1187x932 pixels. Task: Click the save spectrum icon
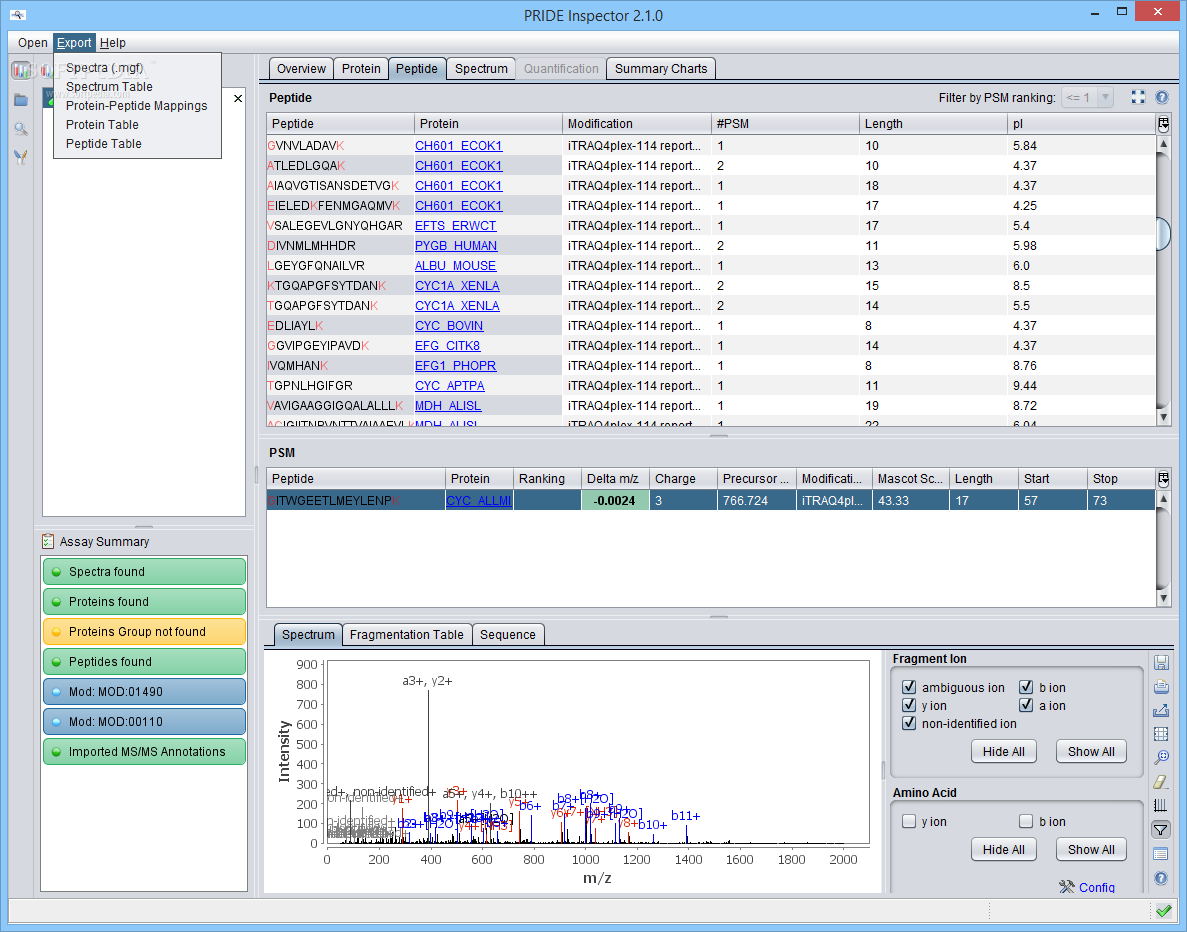pos(1161,663)
